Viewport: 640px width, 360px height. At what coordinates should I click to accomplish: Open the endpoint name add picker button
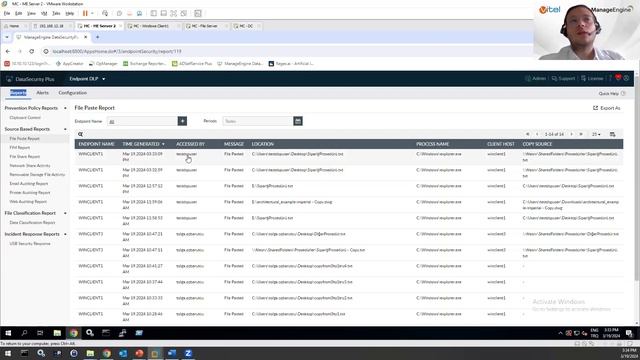(x=182, y=121)
